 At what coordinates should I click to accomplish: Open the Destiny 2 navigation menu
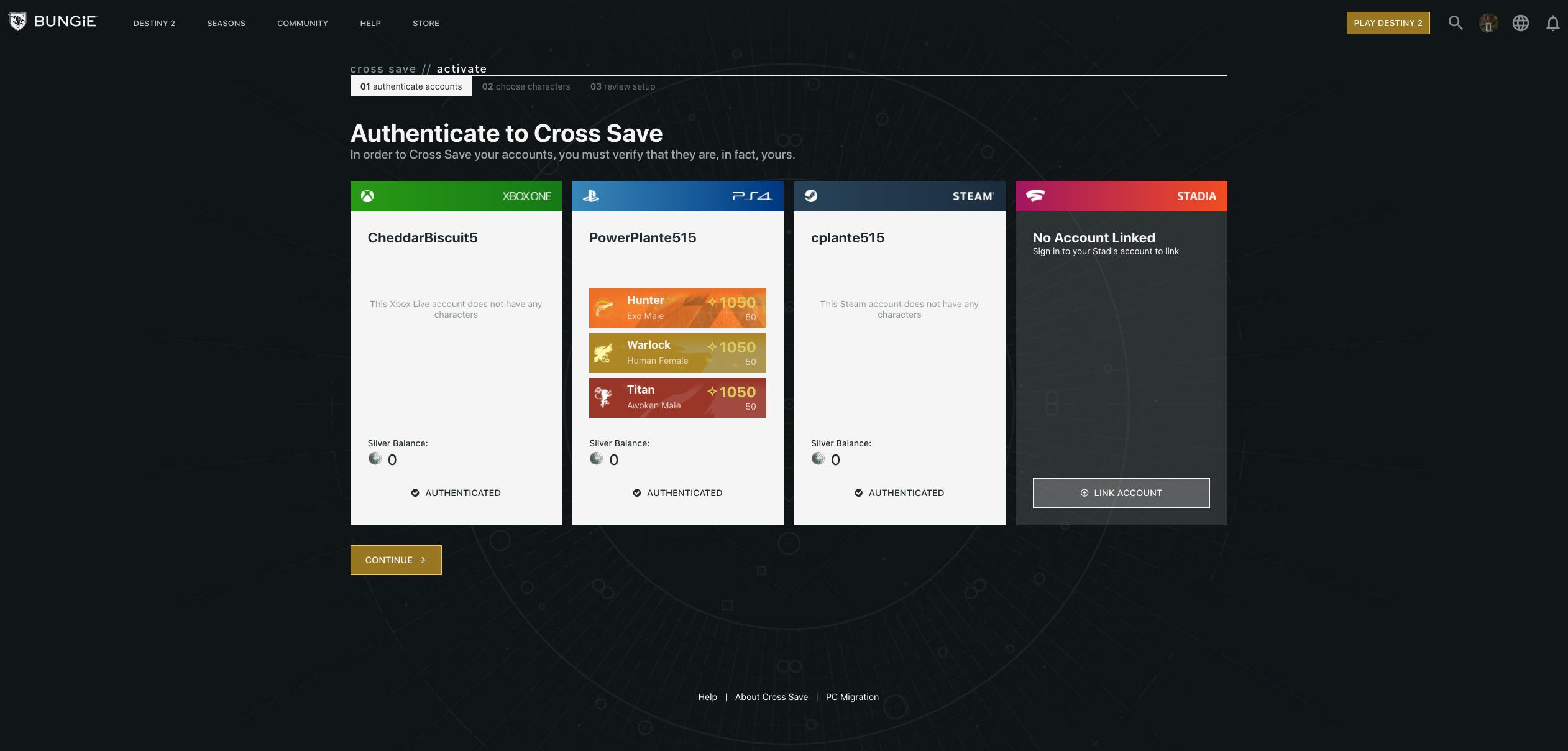coord(154,23)
